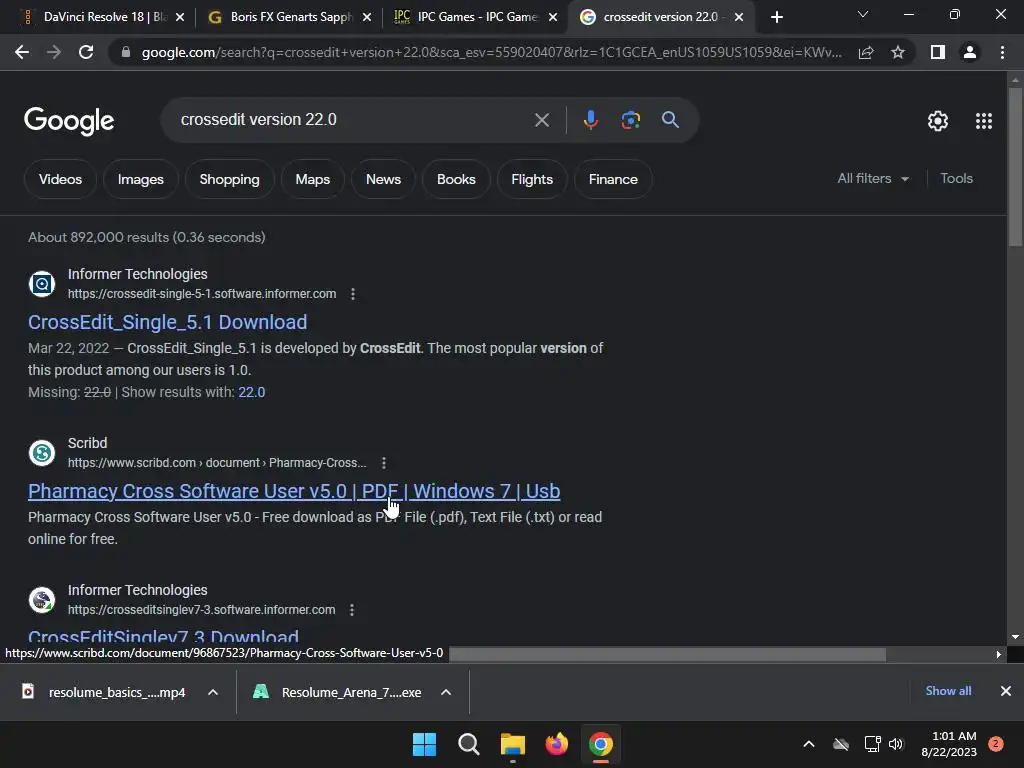Screen dimensions: 1024x768
Task: Click the horizontal scrollbar
Action: tap(667, 654)
